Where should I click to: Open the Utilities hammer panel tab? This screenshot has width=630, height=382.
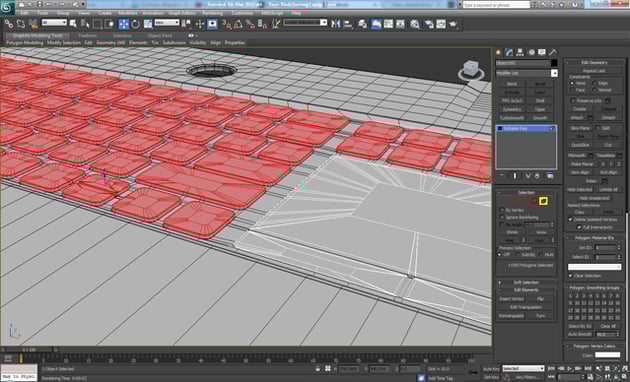(553, 52)
